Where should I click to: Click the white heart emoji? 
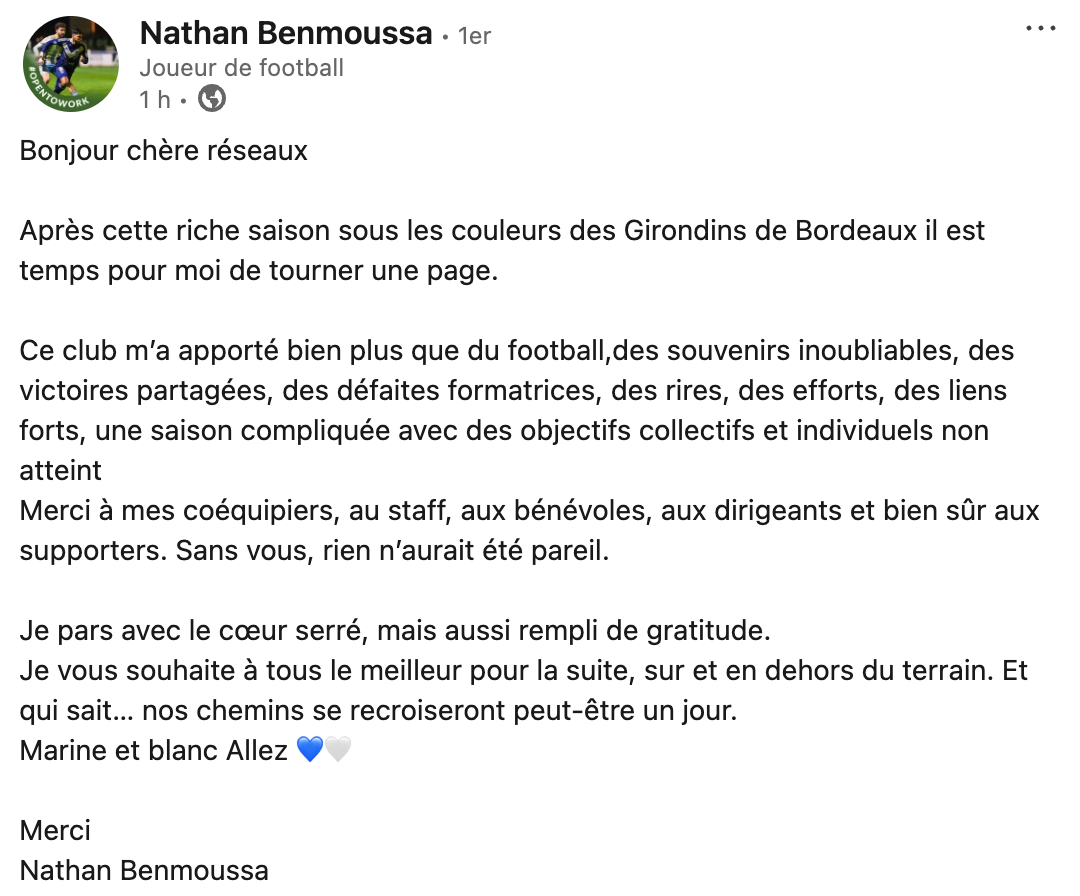click(x=338, y=749)
